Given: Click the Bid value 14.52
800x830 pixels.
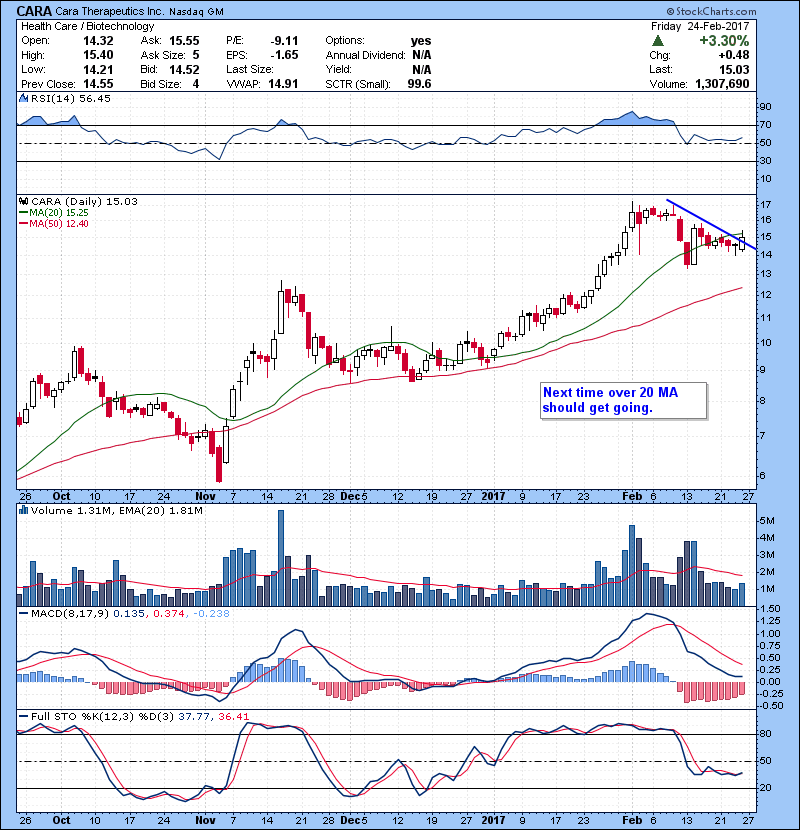Looking at the screenshot, I should click(184, 69).
